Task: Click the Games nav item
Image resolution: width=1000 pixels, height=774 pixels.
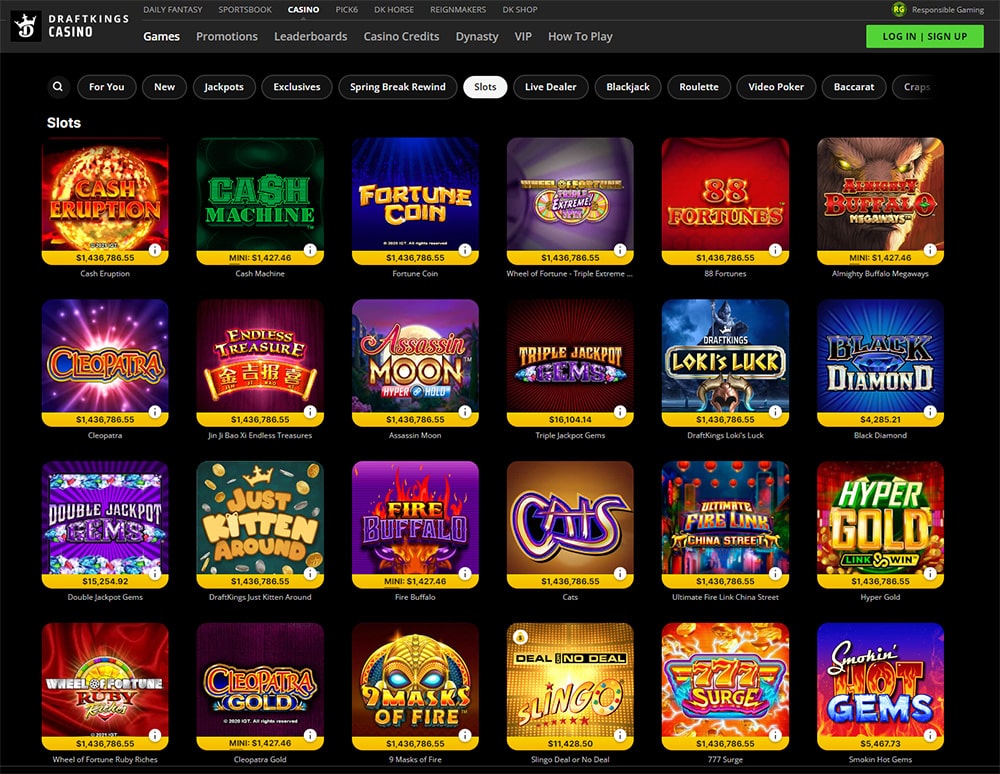Action: tap(161, 36)
